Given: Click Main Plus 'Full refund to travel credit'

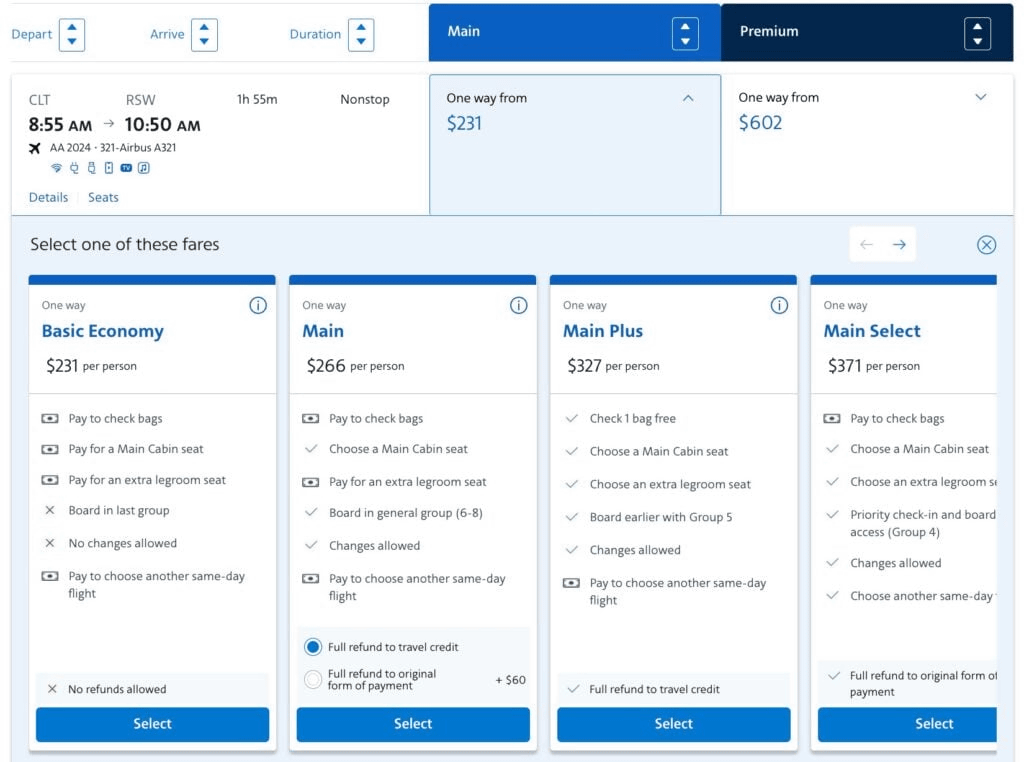Looking at the screenshot, I should coord(654,690).
